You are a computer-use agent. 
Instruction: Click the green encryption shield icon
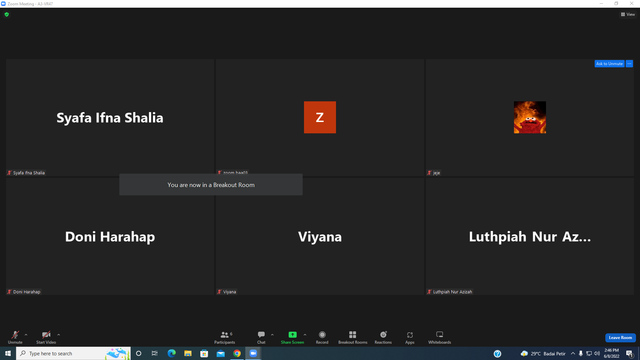(x=7, y=14)
